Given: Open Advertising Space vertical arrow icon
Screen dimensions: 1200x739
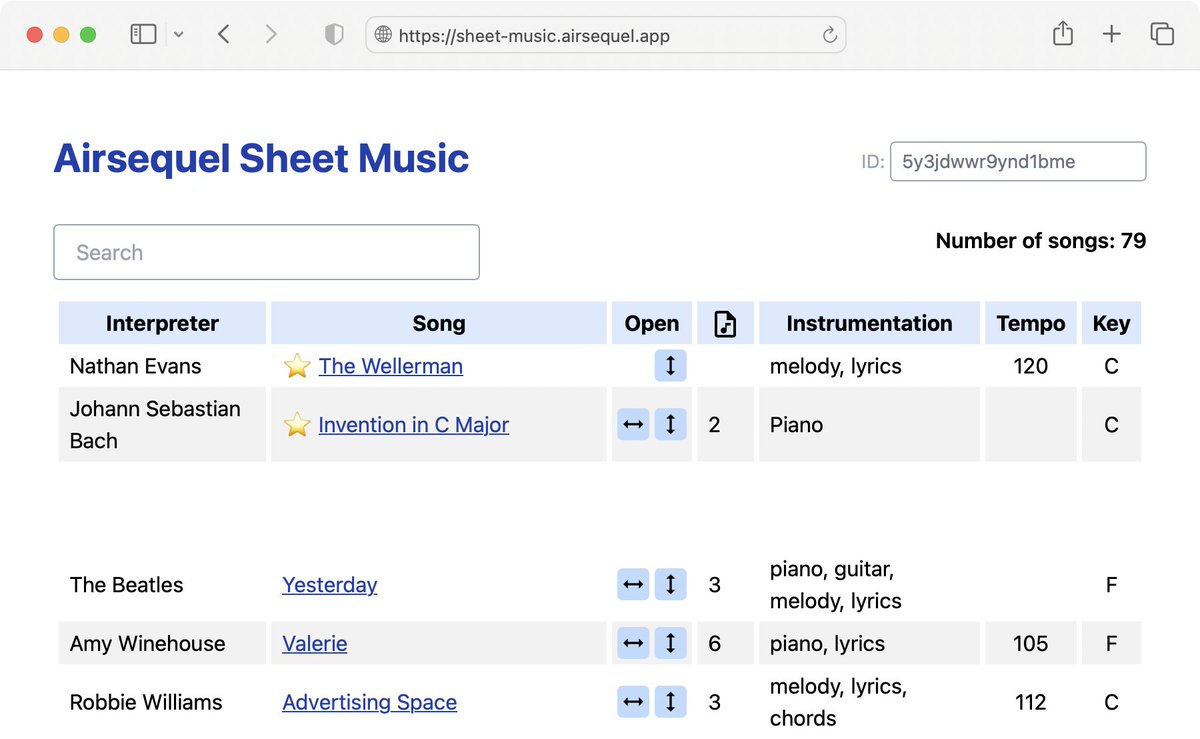Looking at the screenshot, I should point(670,702).
